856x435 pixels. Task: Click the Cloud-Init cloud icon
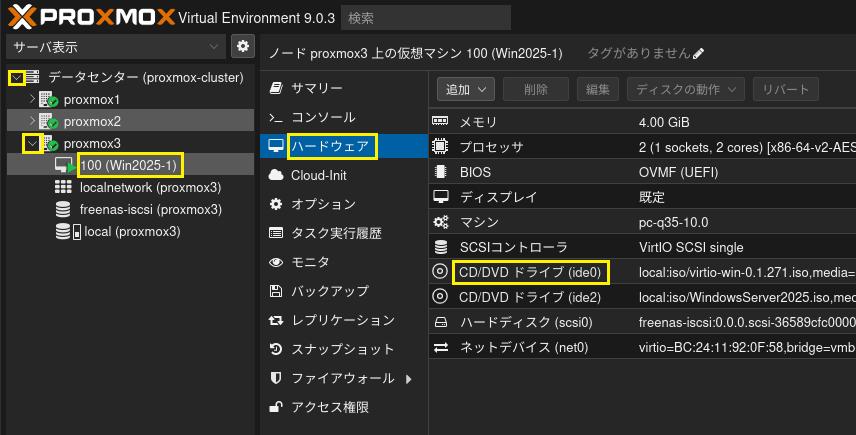[x=276, y=175]
